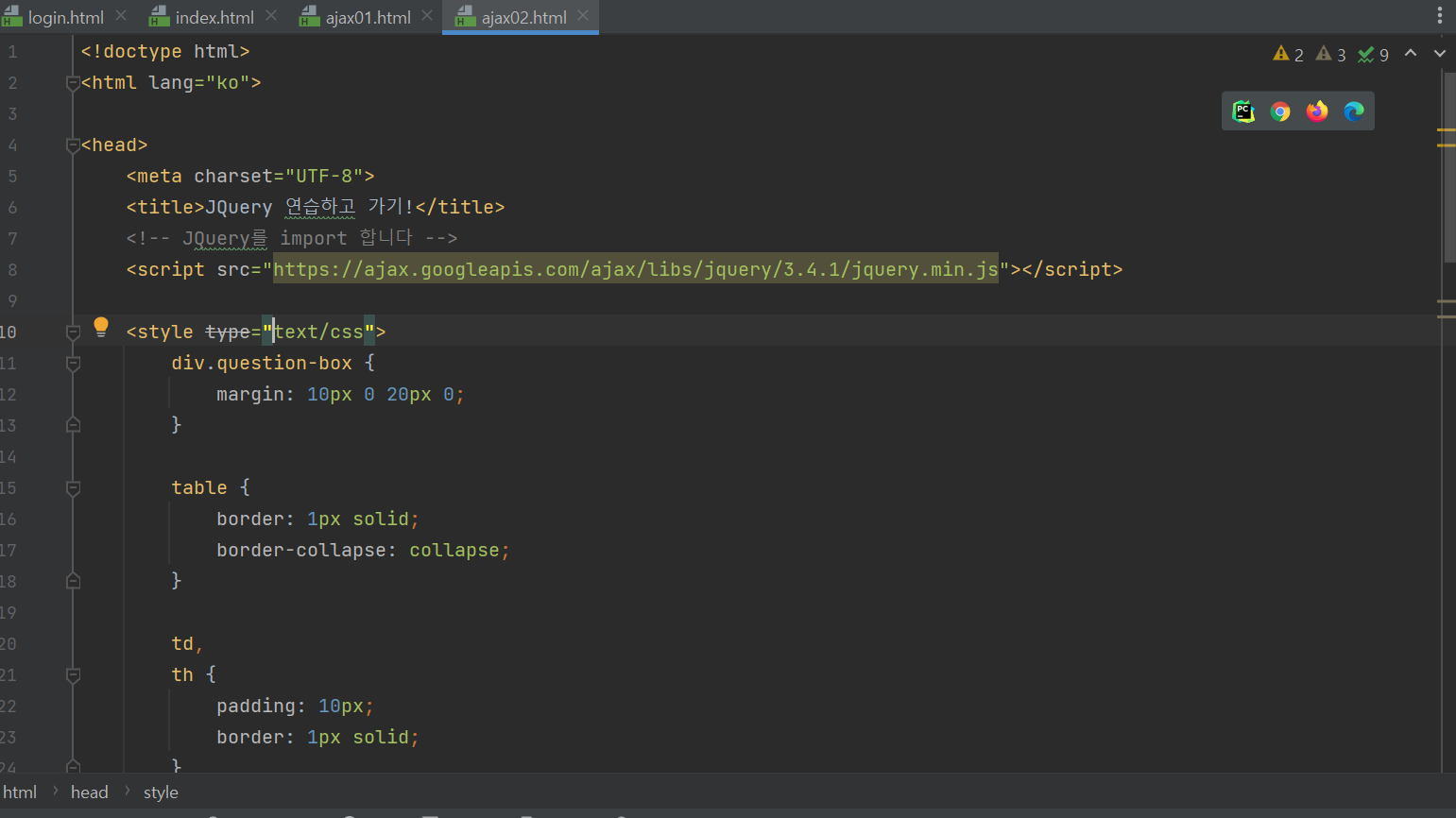Go to next highlighted error arrow
Image resolution: width=1456 pixels, height=818 pixels.
tap(1440, 54)
